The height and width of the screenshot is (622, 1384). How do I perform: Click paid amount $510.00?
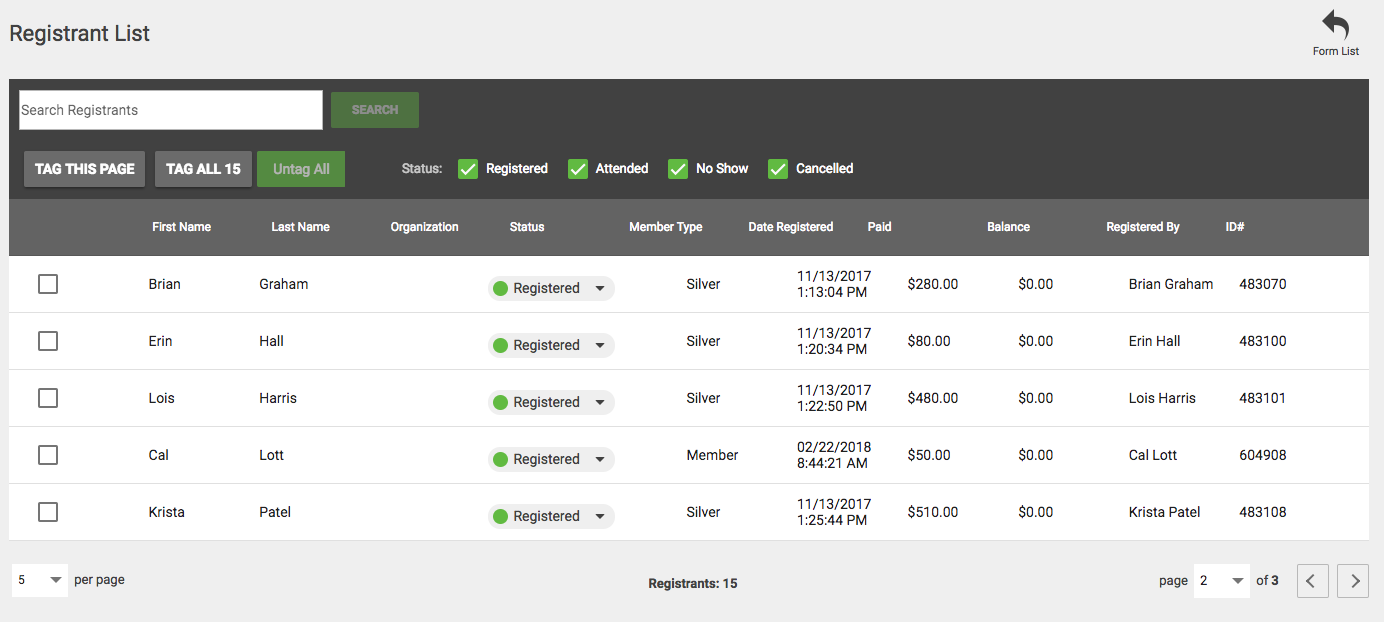(x=933, y=512)
